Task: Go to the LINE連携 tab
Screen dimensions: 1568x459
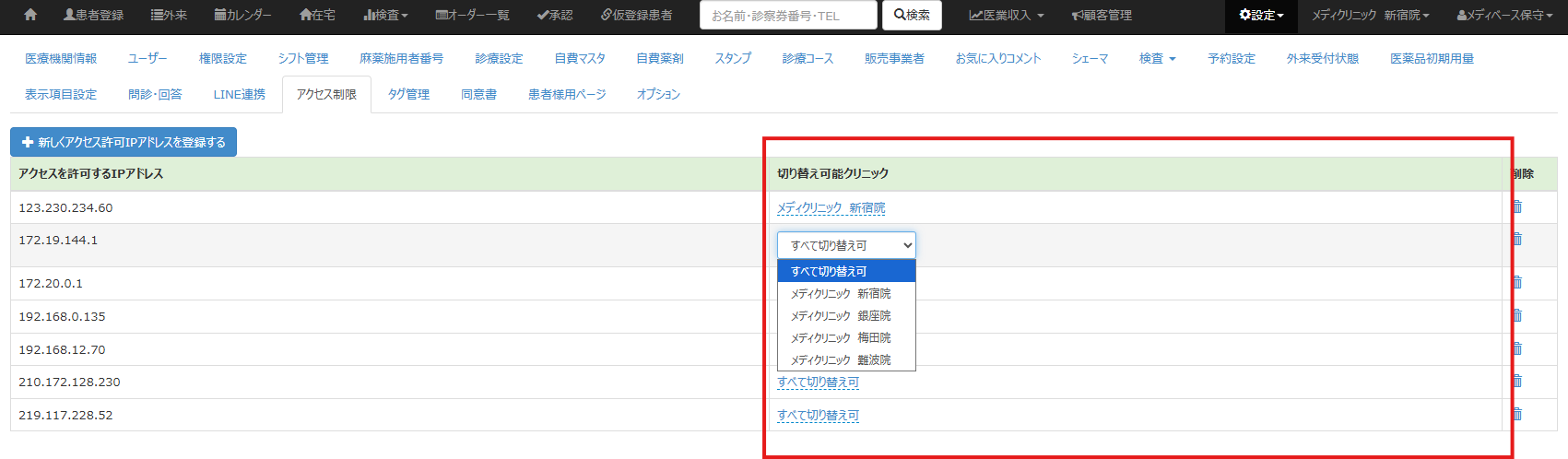Action: coord(239,94)
